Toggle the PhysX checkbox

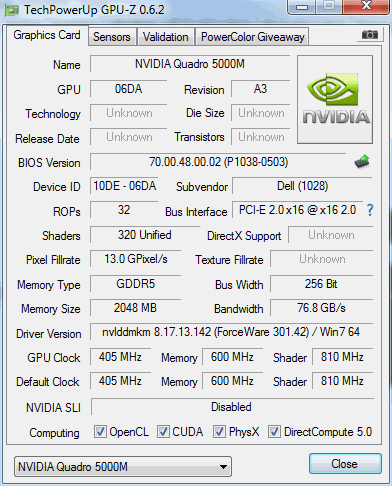(x=219, y=431)
